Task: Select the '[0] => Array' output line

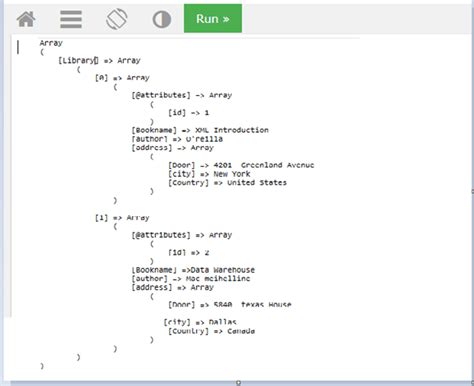Action: click(x=122, y=78)
